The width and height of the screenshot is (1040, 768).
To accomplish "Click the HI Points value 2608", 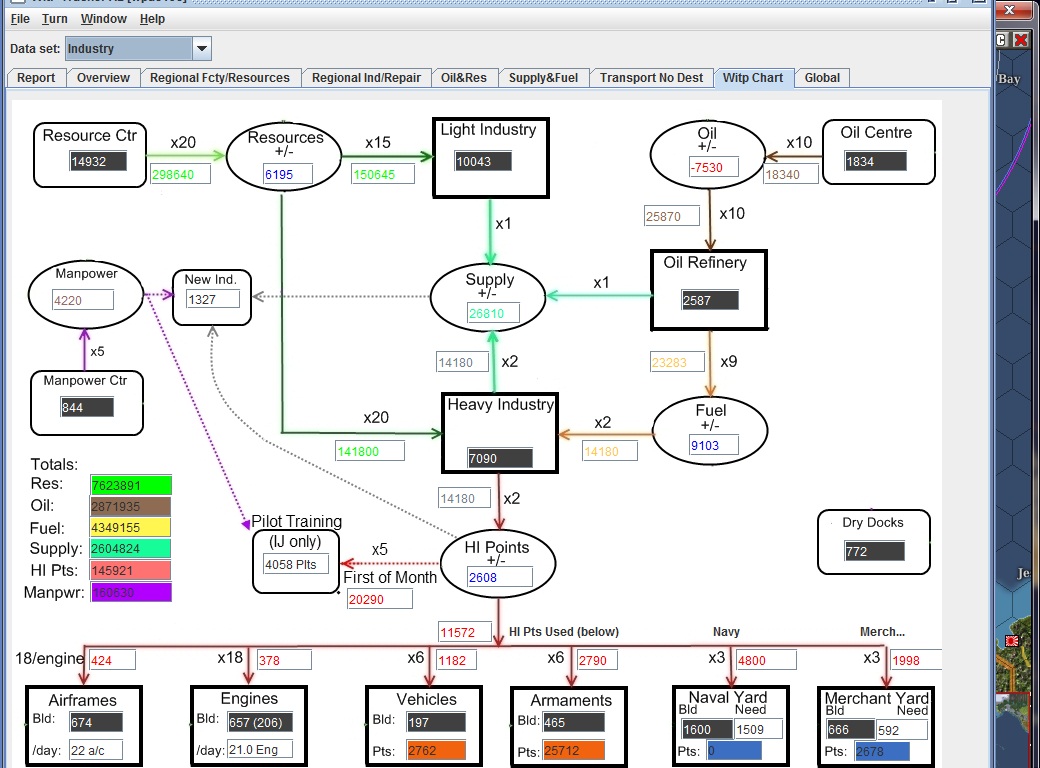I will coord(499,577).
